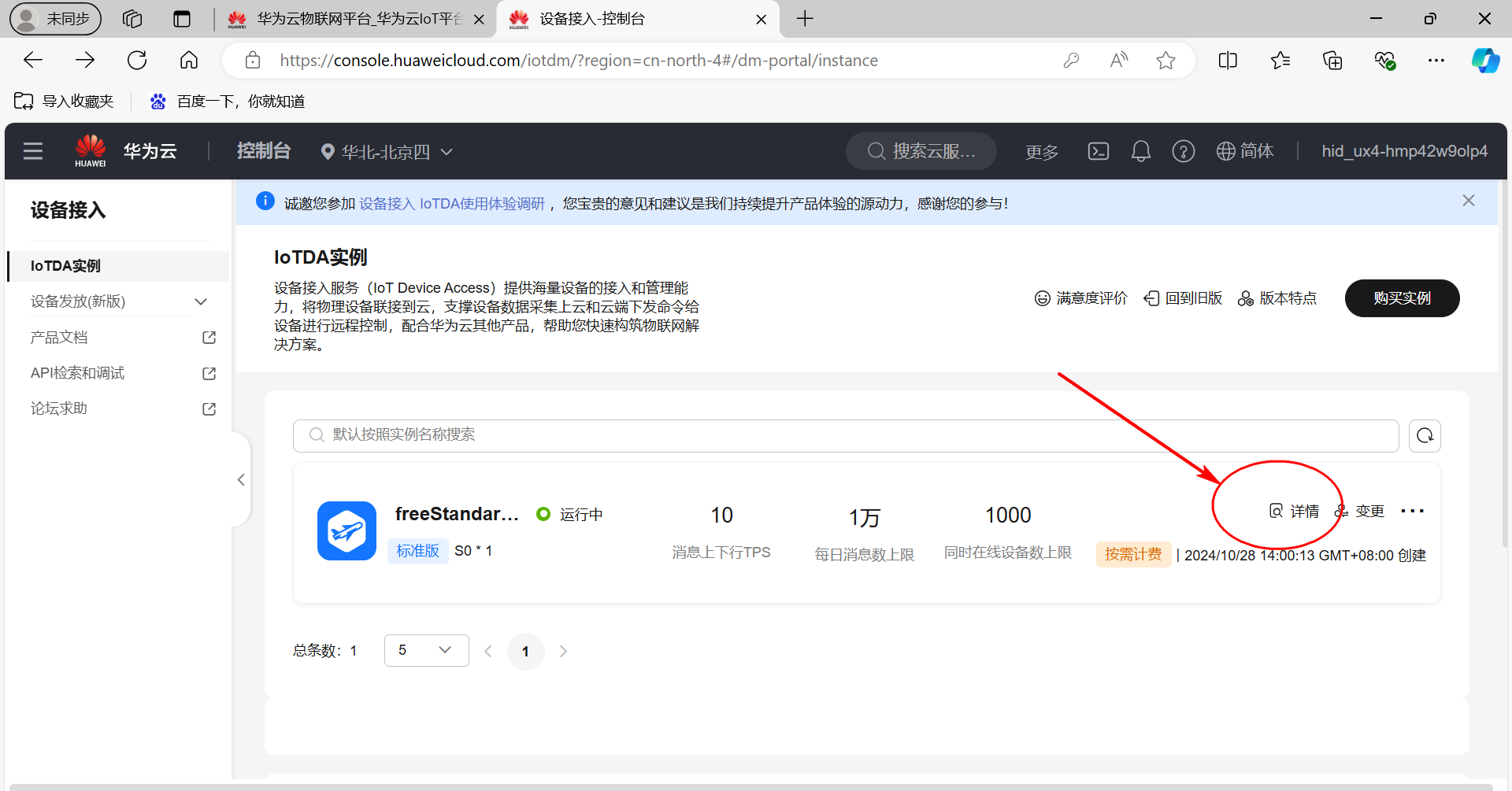1512x791 pixels.
Task: Open the 华北-北京四 region dropdown
Action: [387, 152]
